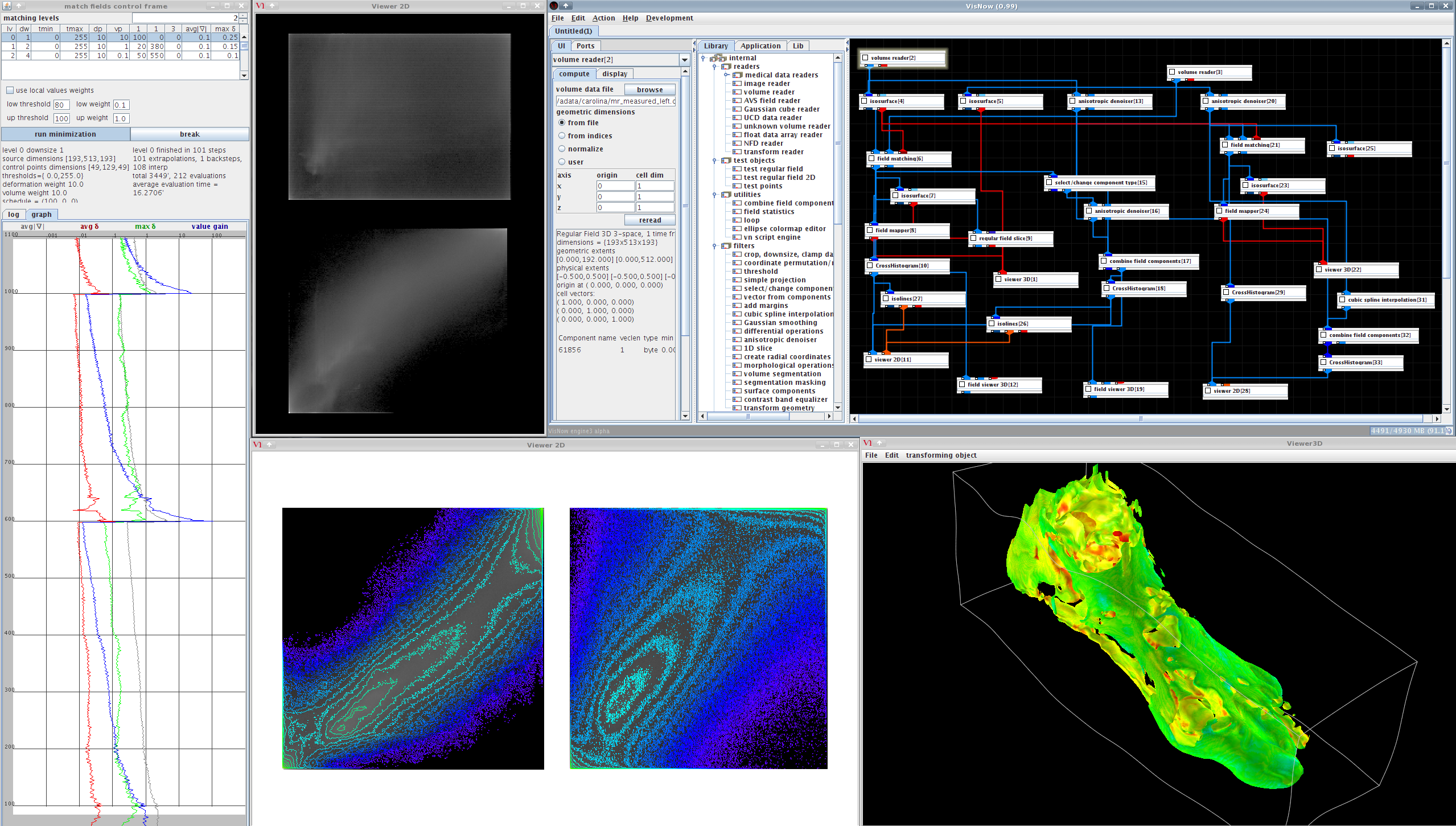Click the threshold filter module icon
The height and width of the screenshot is (826, 1456).
click(x=737, y=272)
